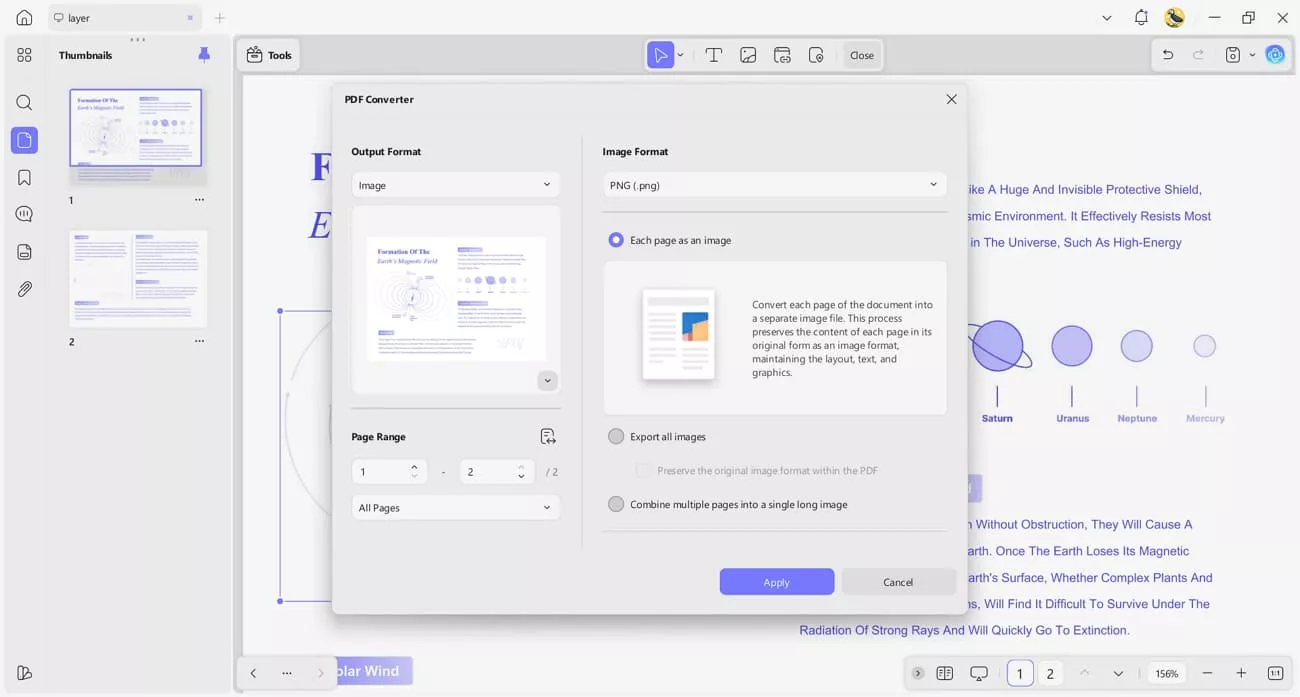Enable two-page view in the status bar
1300x697 pixels.
click(944, 673)
